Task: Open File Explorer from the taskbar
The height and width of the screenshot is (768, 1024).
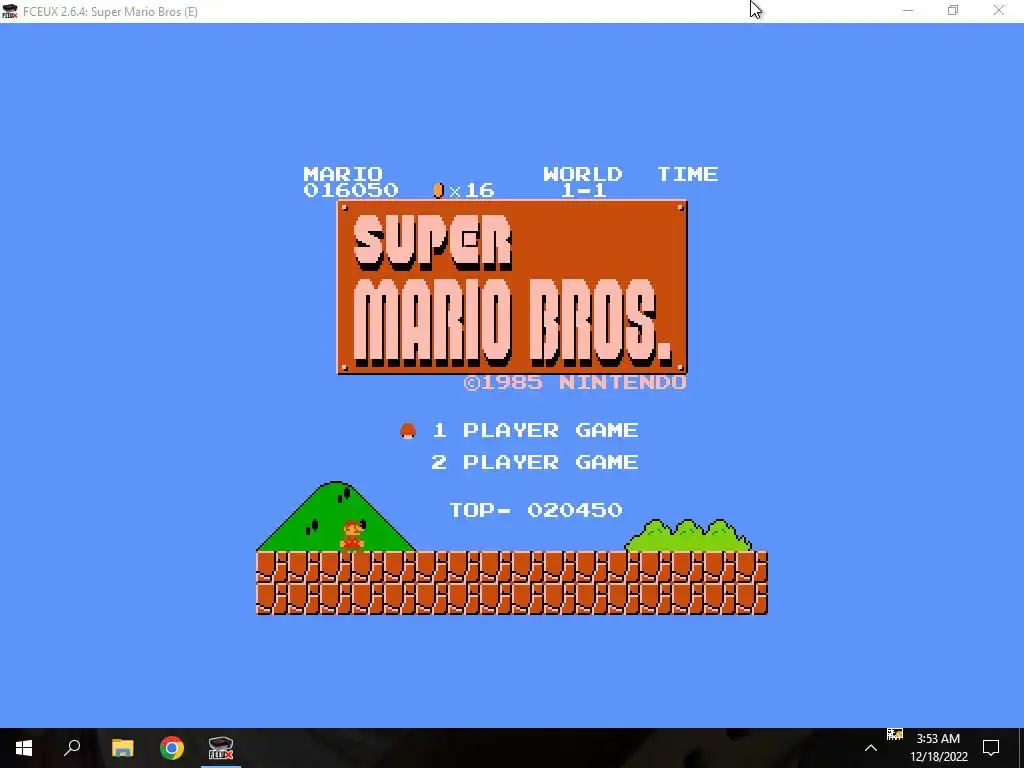Action: click(122, 748)
